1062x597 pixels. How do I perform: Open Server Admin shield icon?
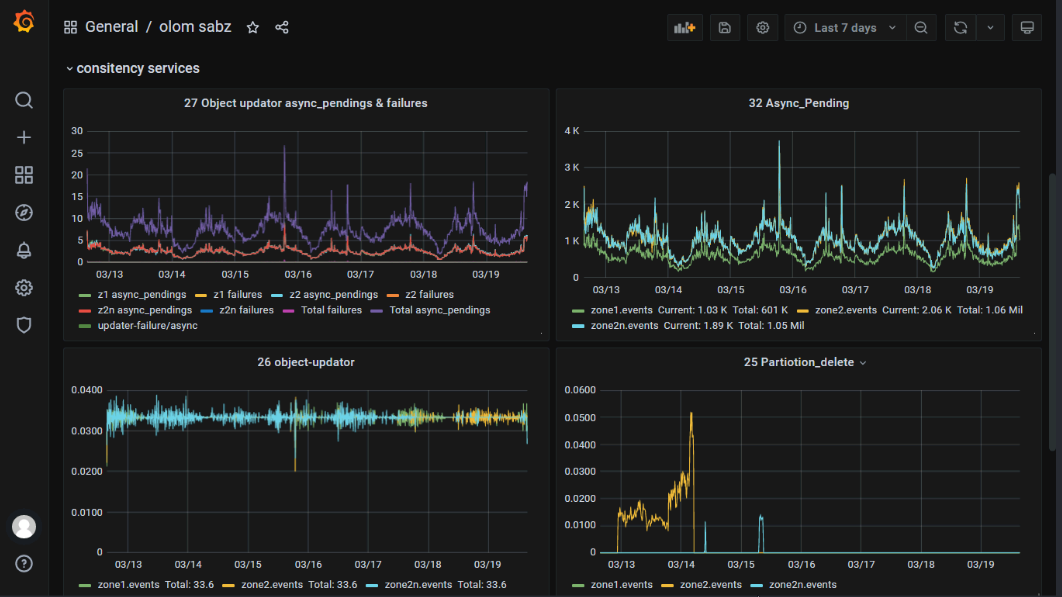(24, 325)
